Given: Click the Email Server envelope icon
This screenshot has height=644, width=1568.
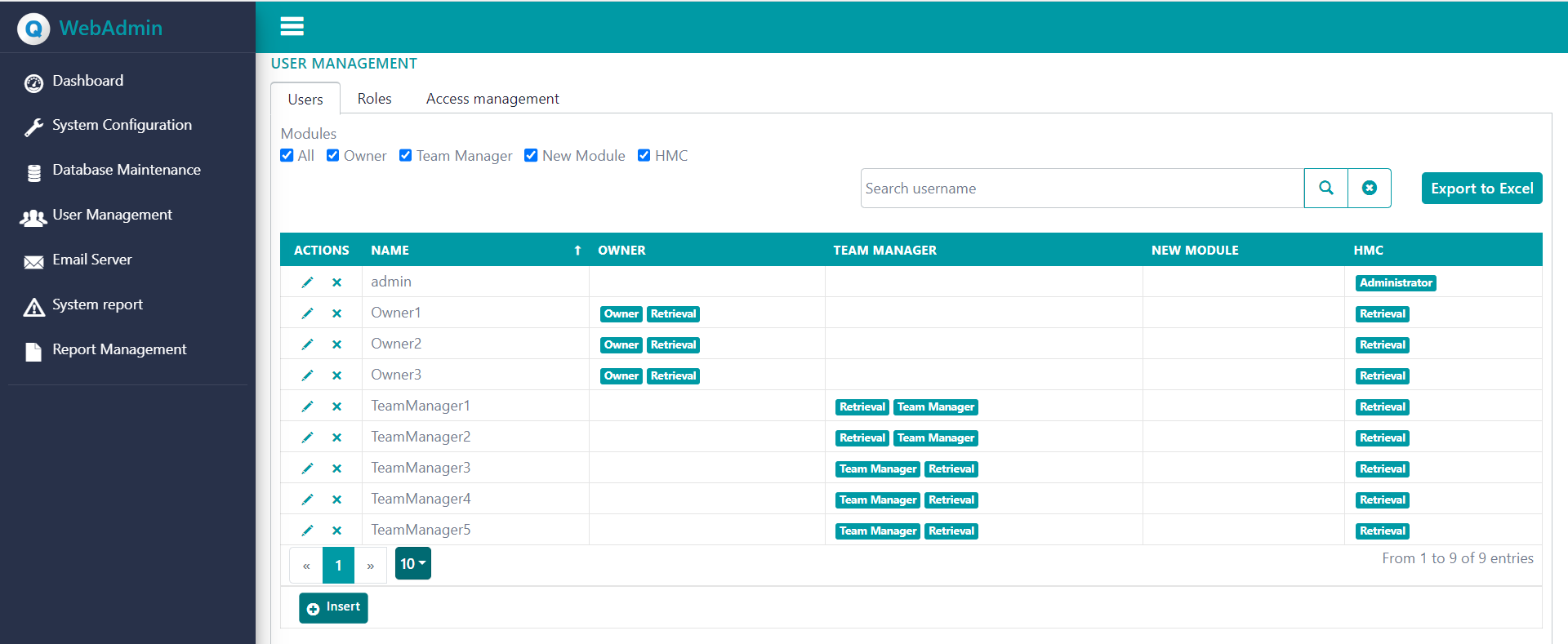Looking at the screenshot, I should tap(33, 262).
